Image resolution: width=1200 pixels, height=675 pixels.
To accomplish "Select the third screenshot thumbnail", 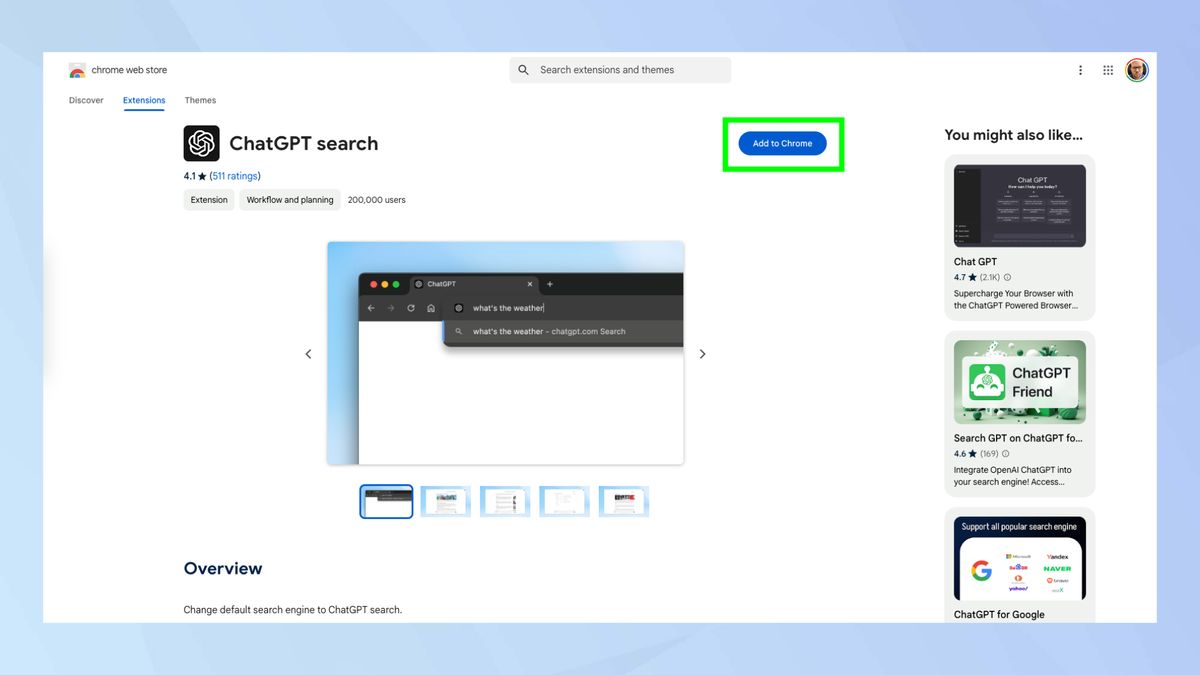I will [505, 501].
